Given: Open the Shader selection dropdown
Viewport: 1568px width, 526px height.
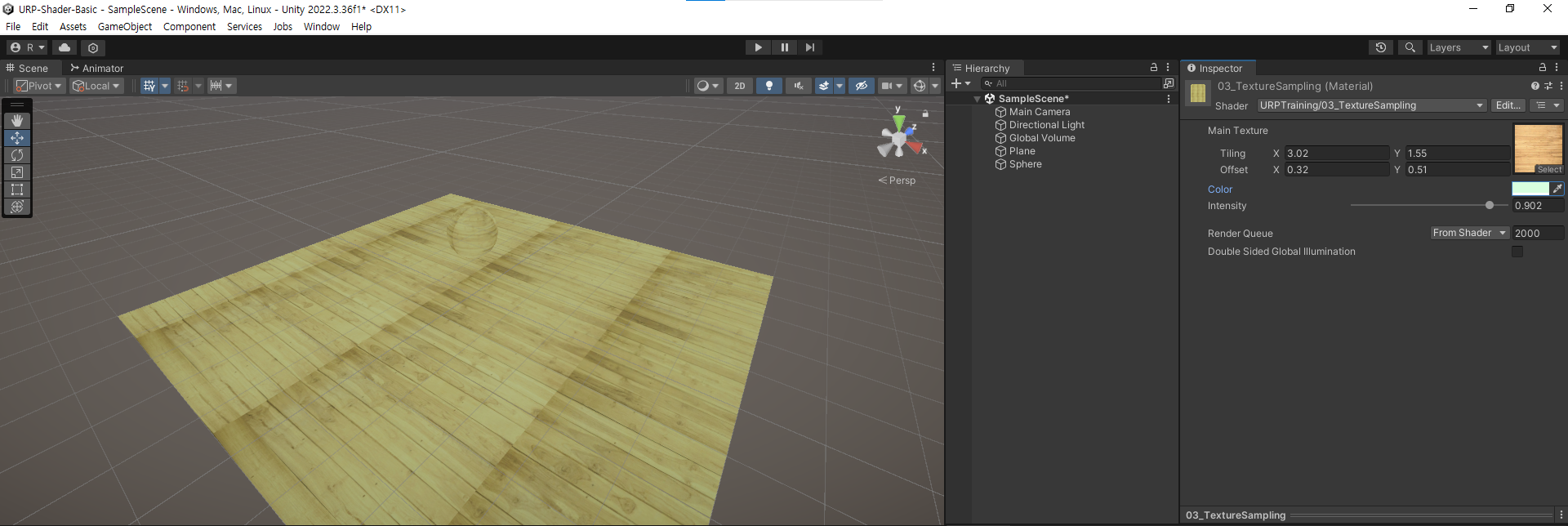Looking at the screenshot, I should (x=1371, y=105).
